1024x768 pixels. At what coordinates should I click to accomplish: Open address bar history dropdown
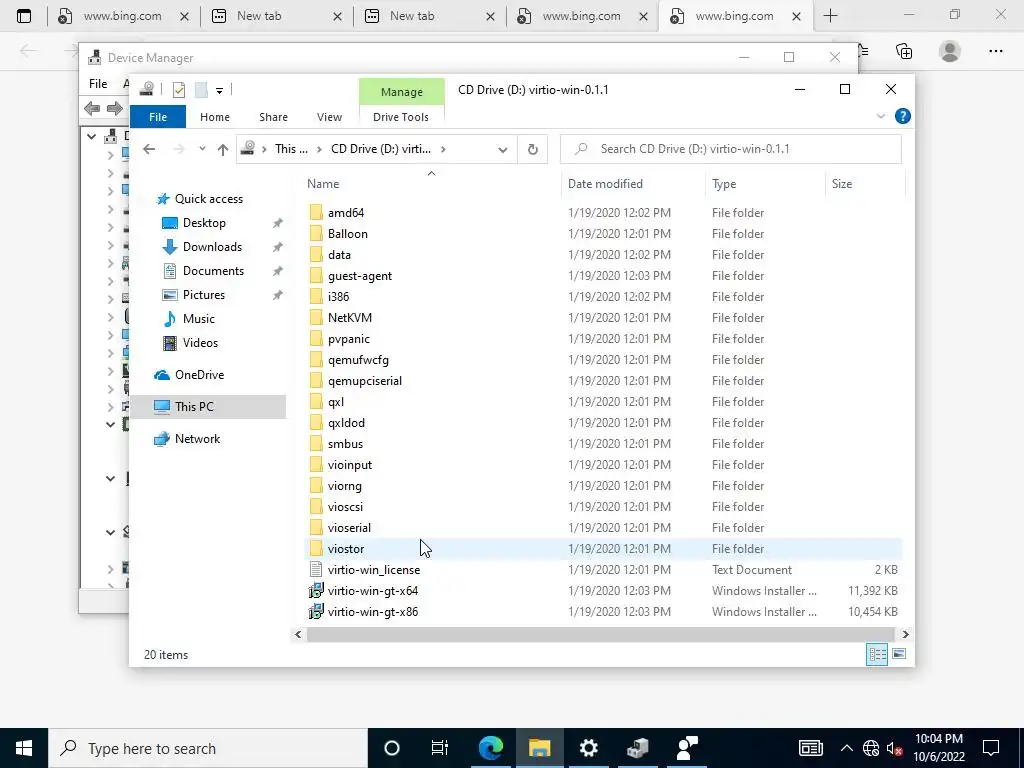[502, 150]
